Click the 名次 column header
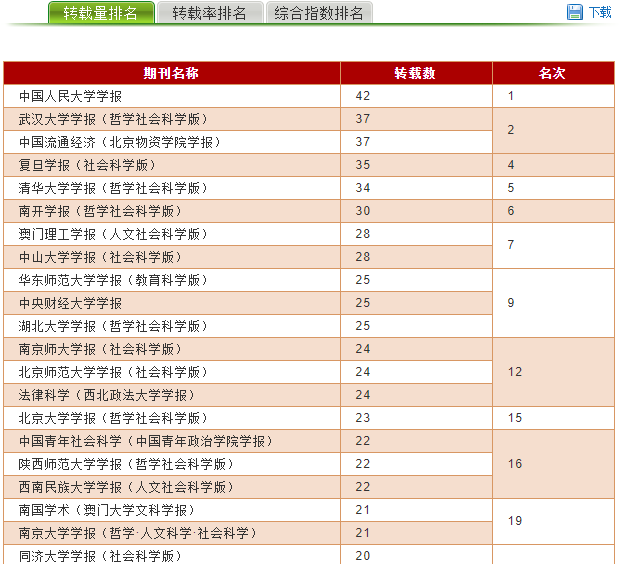 (552, 73)
